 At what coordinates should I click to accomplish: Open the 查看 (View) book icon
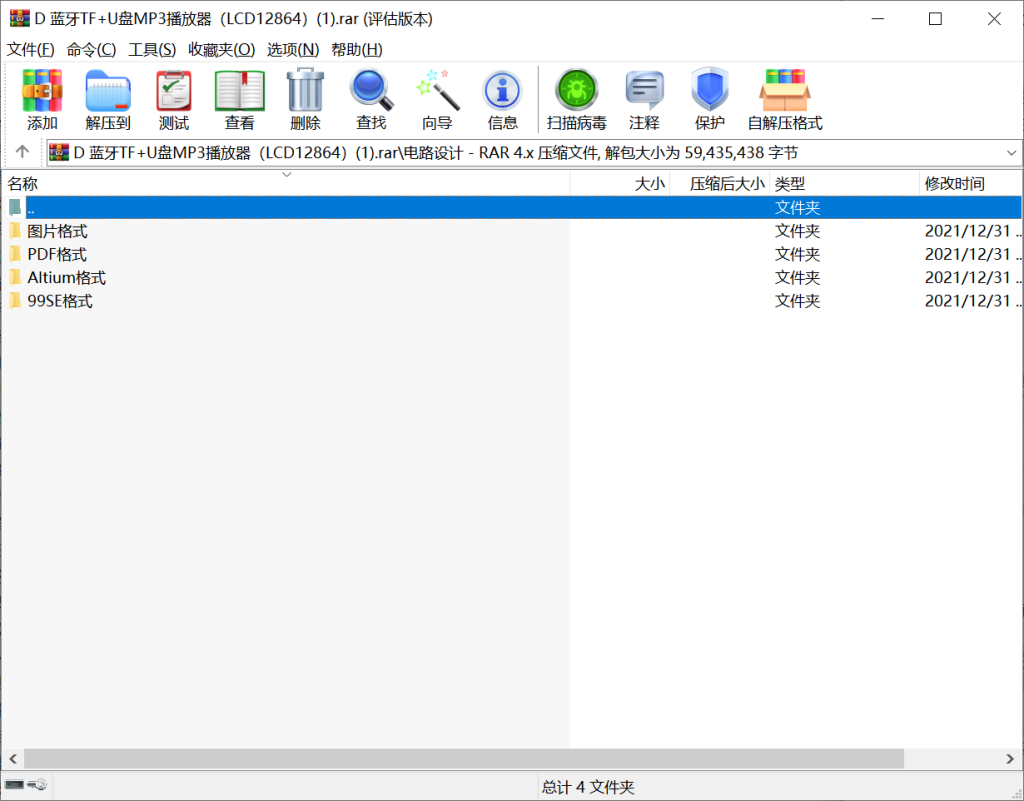point(240,92)
